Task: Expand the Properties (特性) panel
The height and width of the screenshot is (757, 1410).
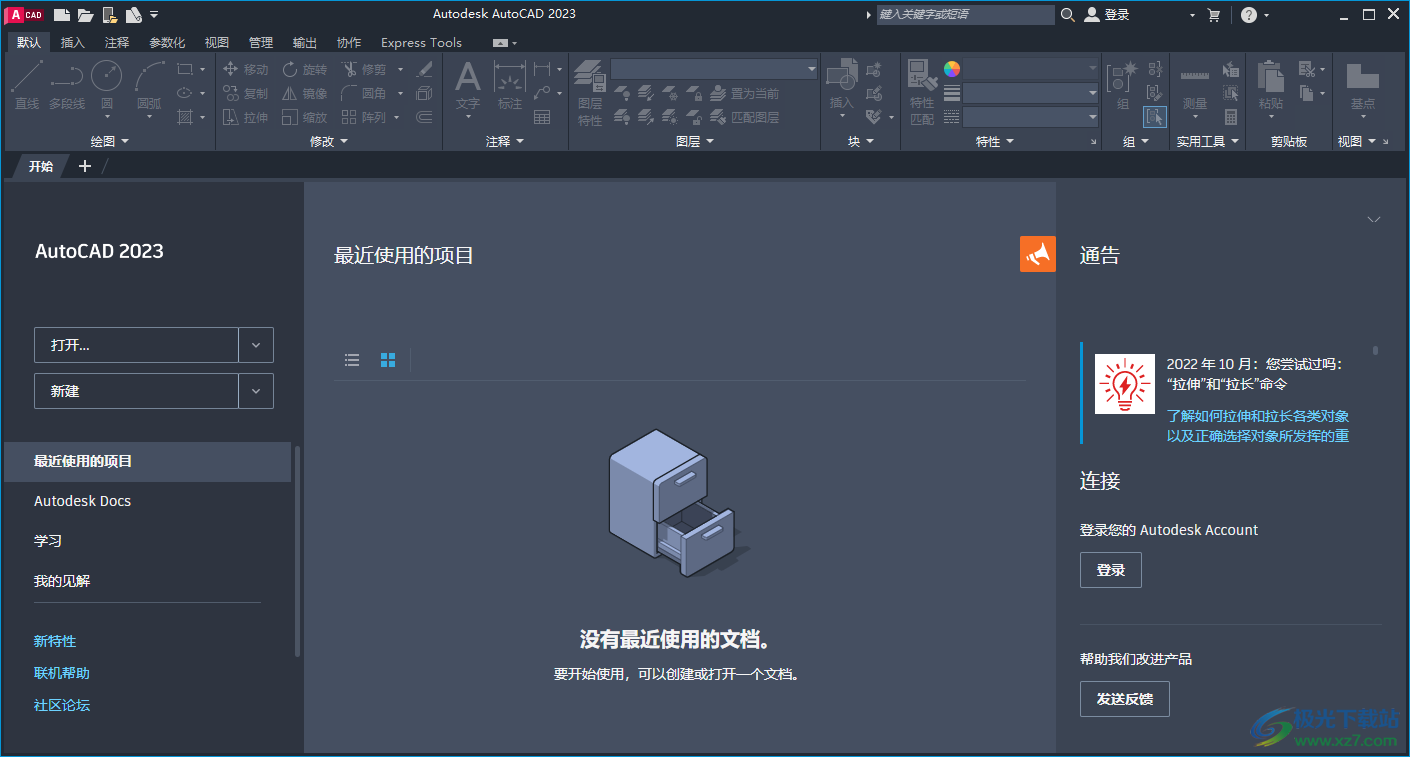Action: click(995, 142)
